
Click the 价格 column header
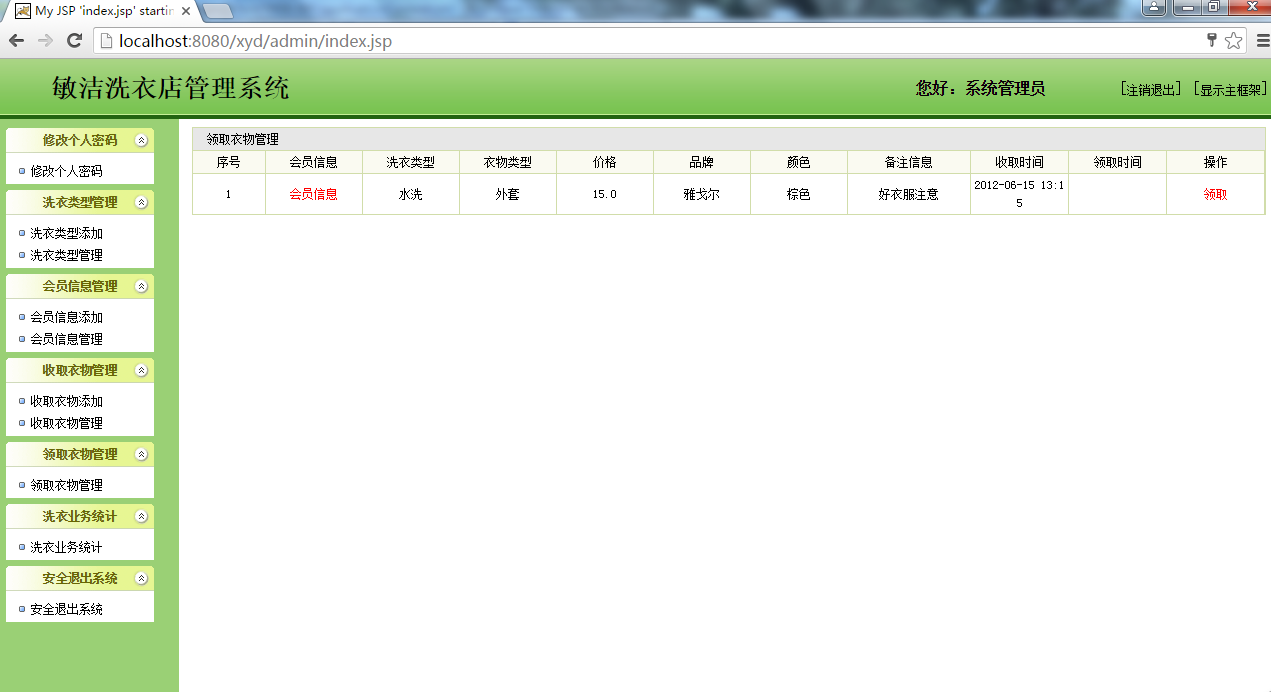[x=604, y=162]
